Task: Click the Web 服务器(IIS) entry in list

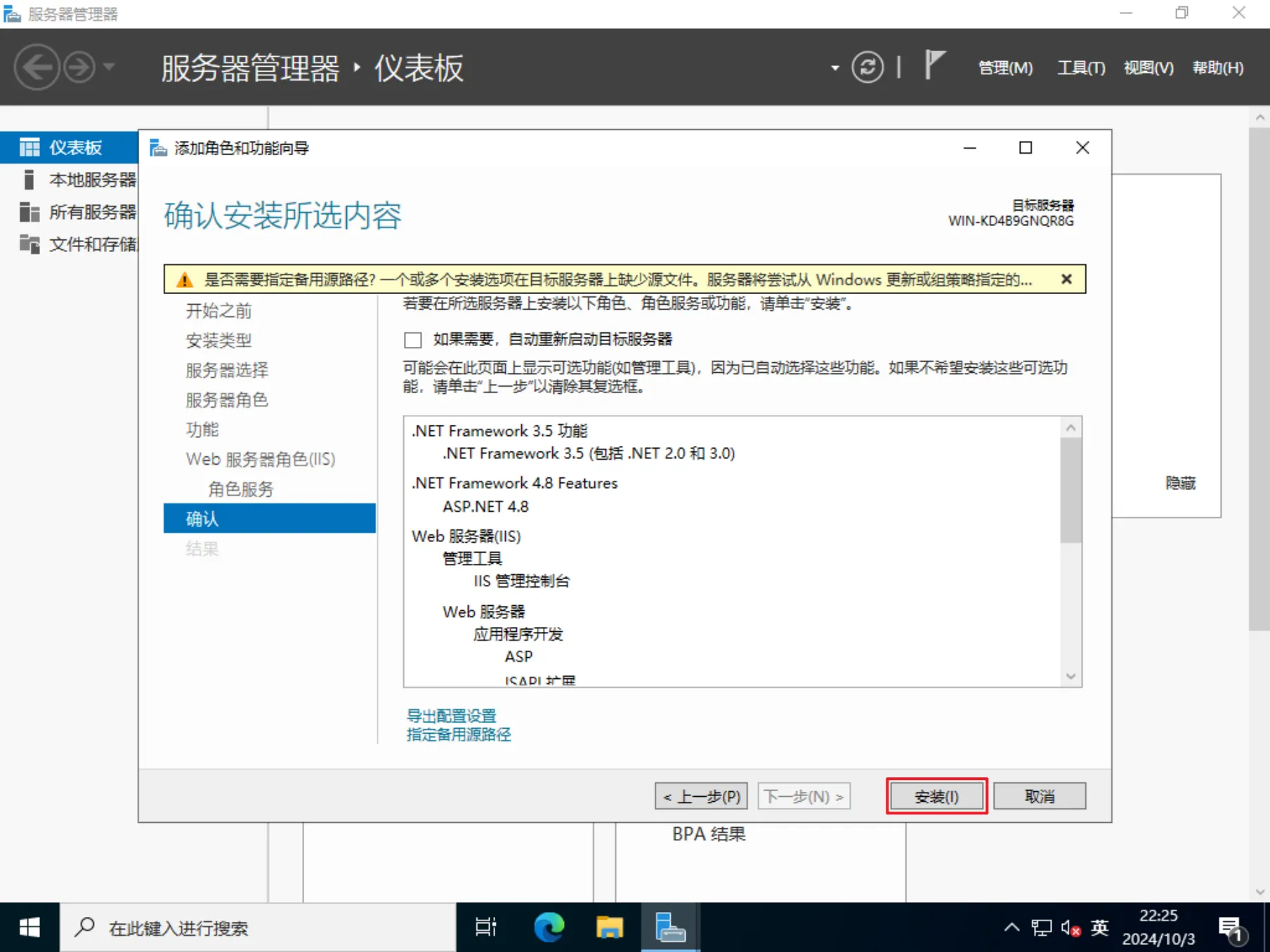Action: (466, 536)
